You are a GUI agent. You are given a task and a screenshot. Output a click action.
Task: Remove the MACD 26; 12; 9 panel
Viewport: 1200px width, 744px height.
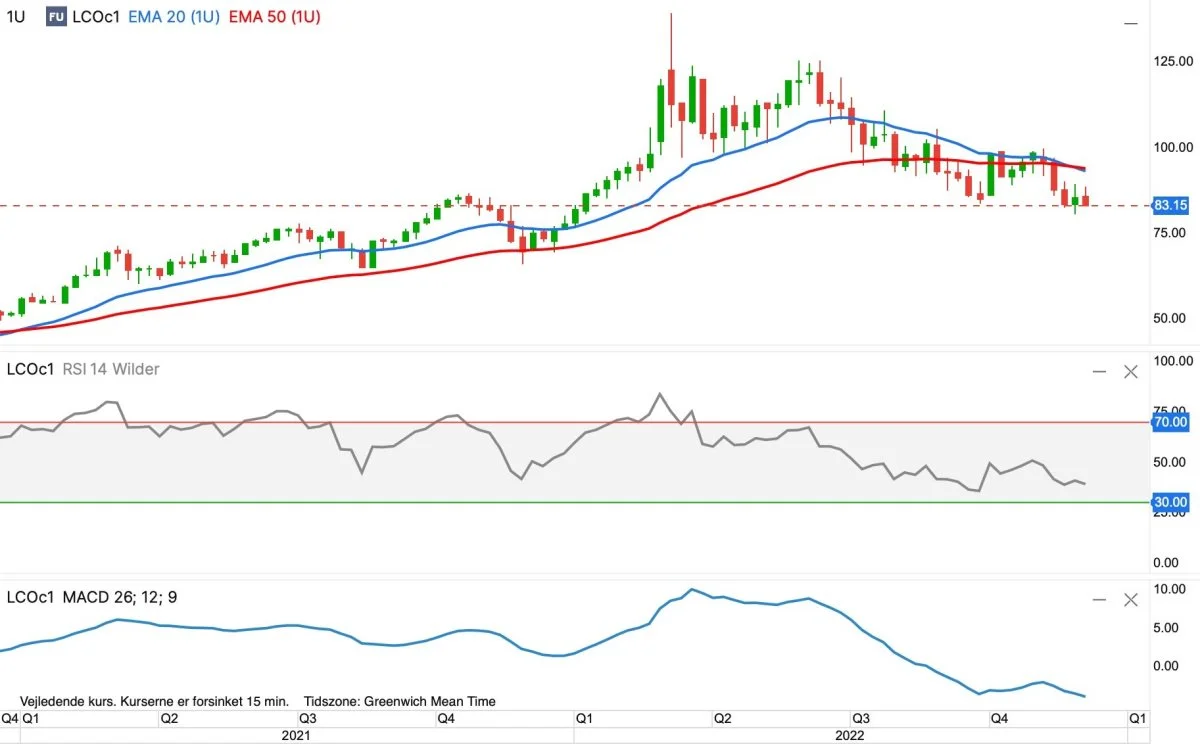pyautogui.click(x=1131, y=600)
